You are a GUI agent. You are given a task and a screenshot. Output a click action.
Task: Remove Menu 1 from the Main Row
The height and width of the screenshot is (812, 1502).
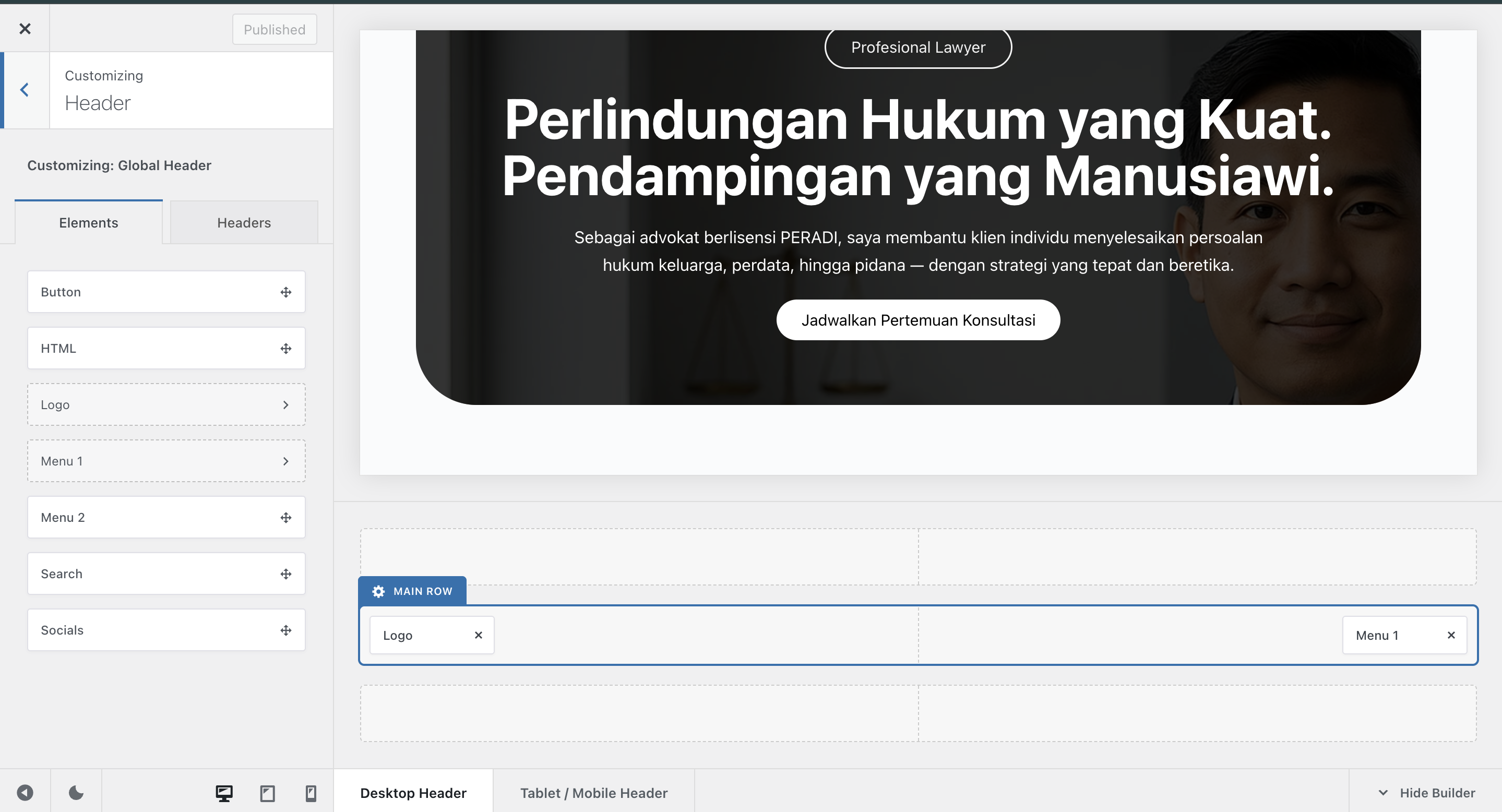click(x=1451, y=635)
